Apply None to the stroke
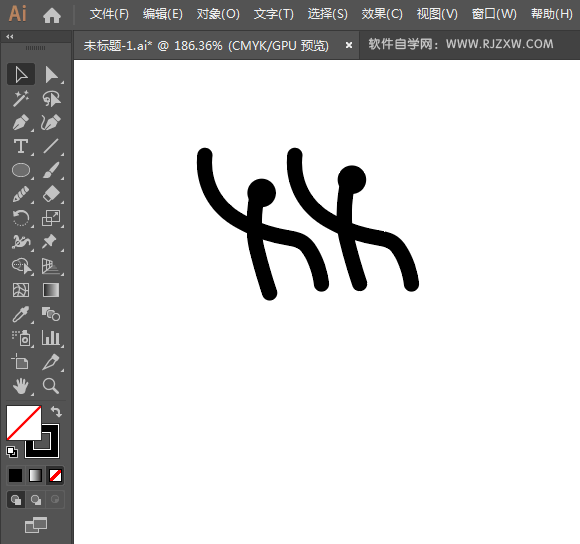 click(x=55, y=476)
